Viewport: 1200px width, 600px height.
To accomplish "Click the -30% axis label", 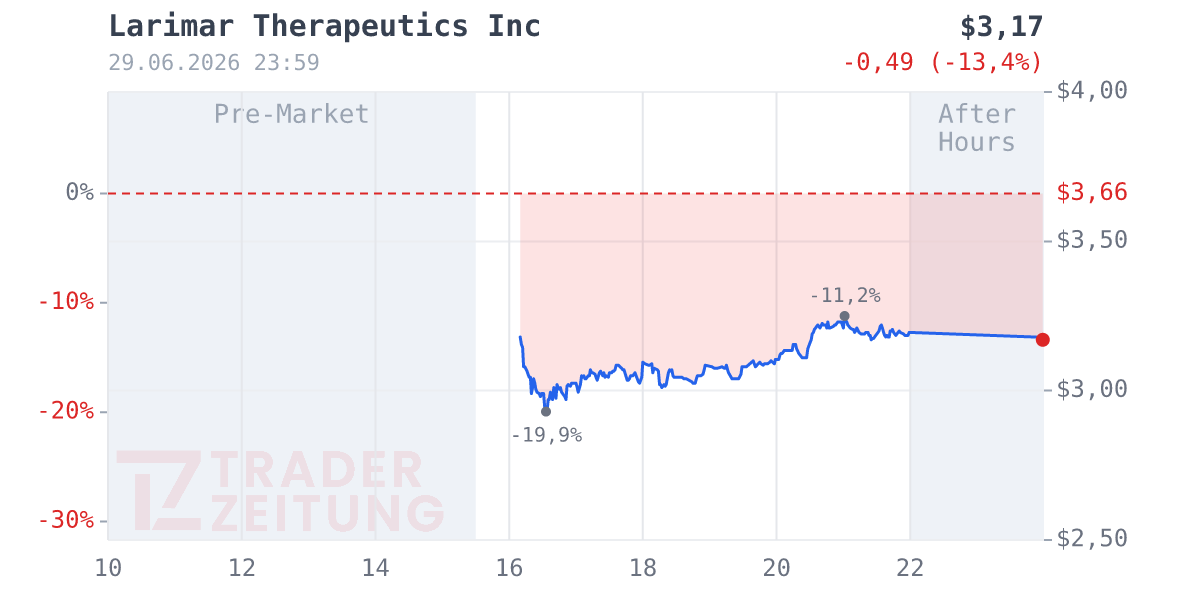I will tap(66, 520).
